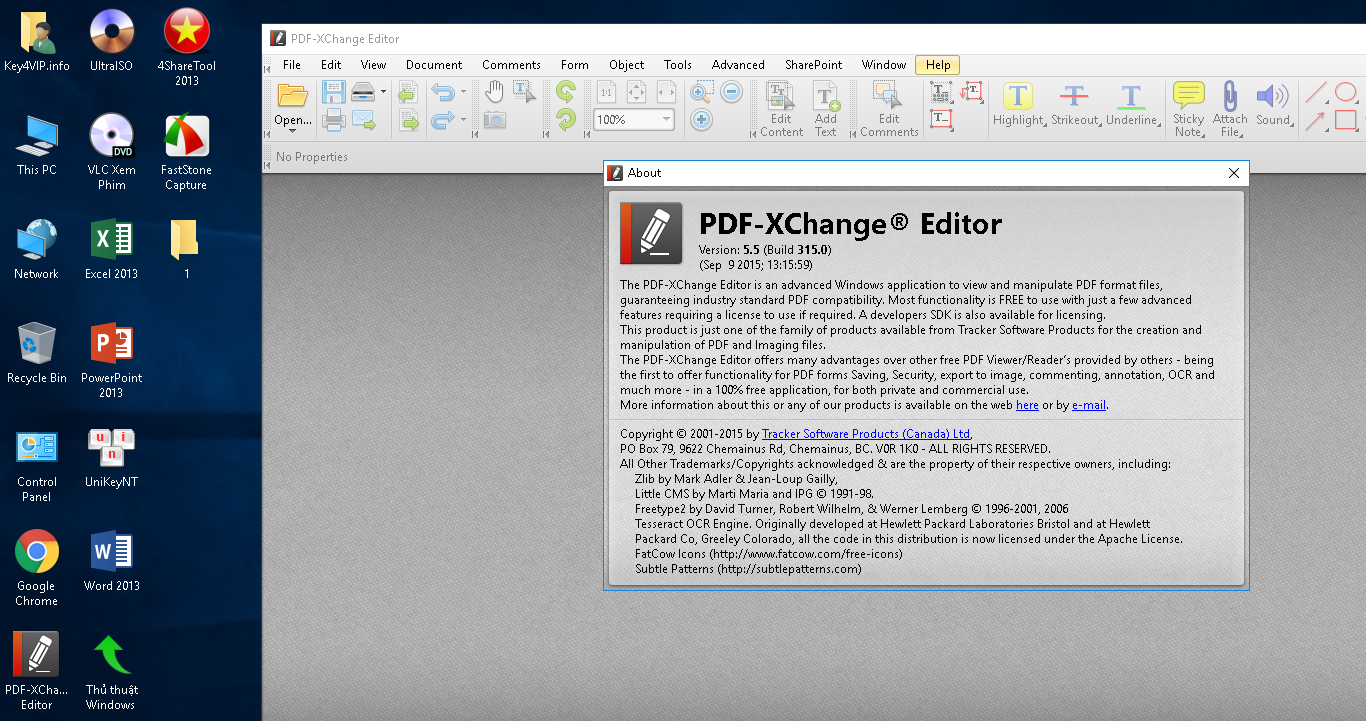Open the Tools menu

pyautogui.click(x=678, y=65)
